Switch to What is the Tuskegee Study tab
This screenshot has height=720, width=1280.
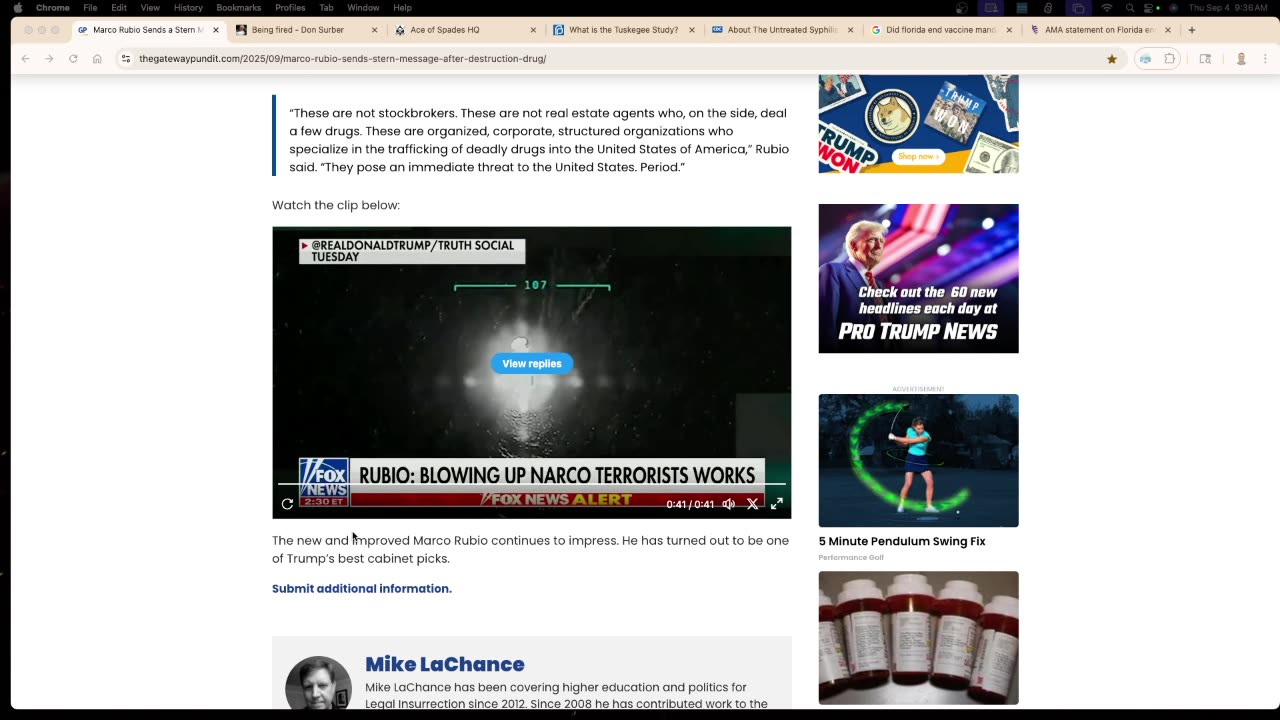(623, 30)
